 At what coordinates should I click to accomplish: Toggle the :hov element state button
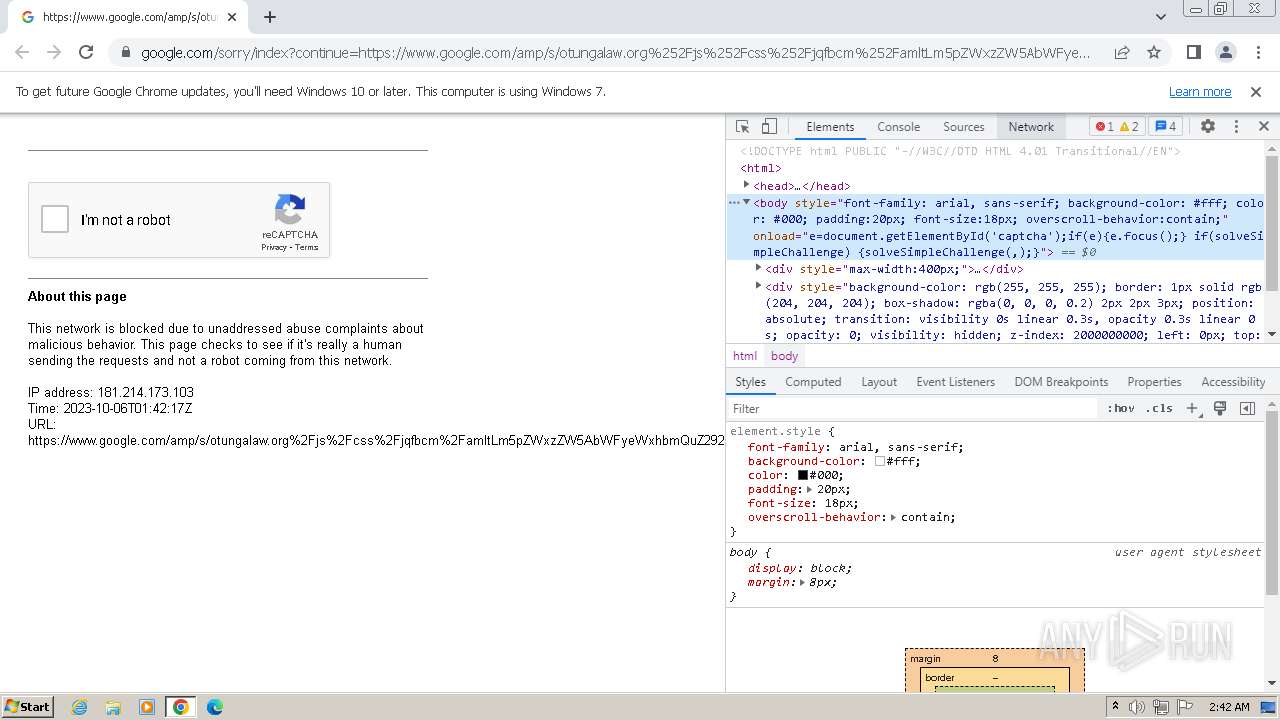coord(1121,408)
